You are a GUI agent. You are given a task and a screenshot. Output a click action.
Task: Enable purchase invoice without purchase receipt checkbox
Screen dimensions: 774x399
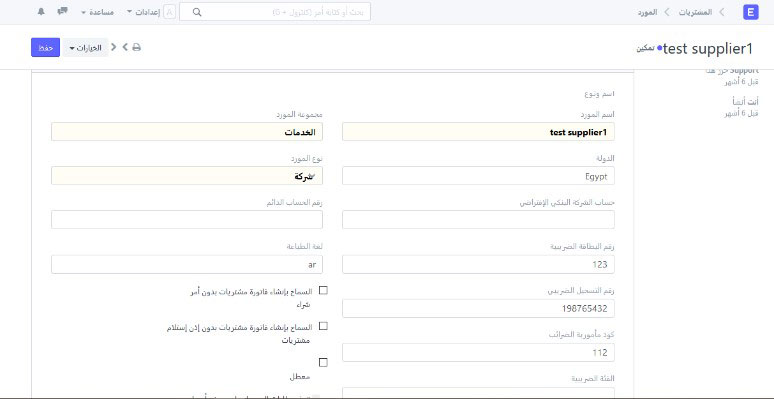pyautogui.click(x=323, y=326)
